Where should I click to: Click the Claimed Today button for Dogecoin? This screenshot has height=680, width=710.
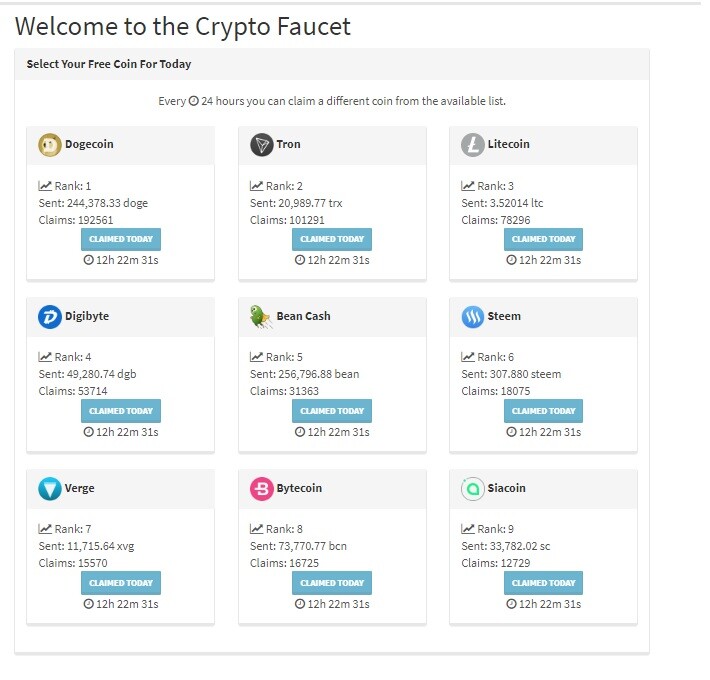pyautogui.click(x=121, y=239)
